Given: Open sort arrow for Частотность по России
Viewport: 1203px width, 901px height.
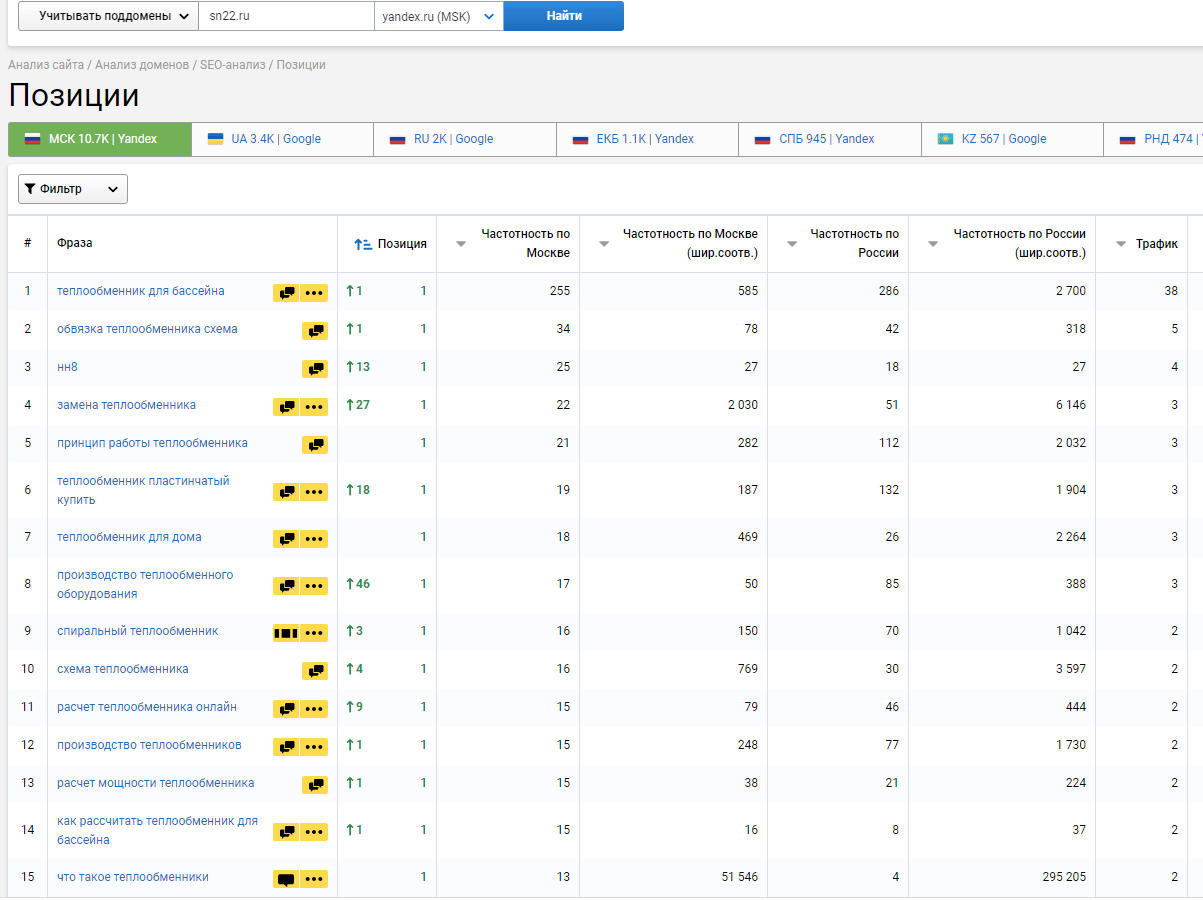Looking at the screenshot, I should 792,244.
